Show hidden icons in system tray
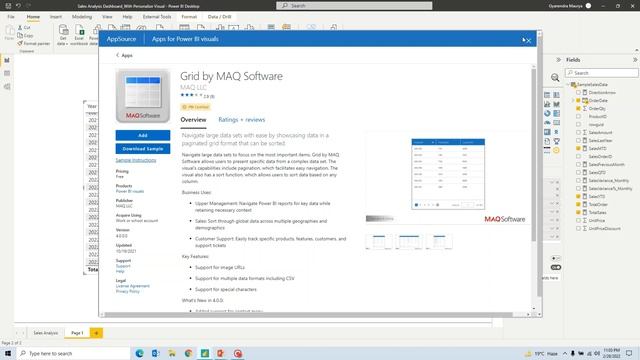This screenshot has height=360, width=640. coord(565,353)
